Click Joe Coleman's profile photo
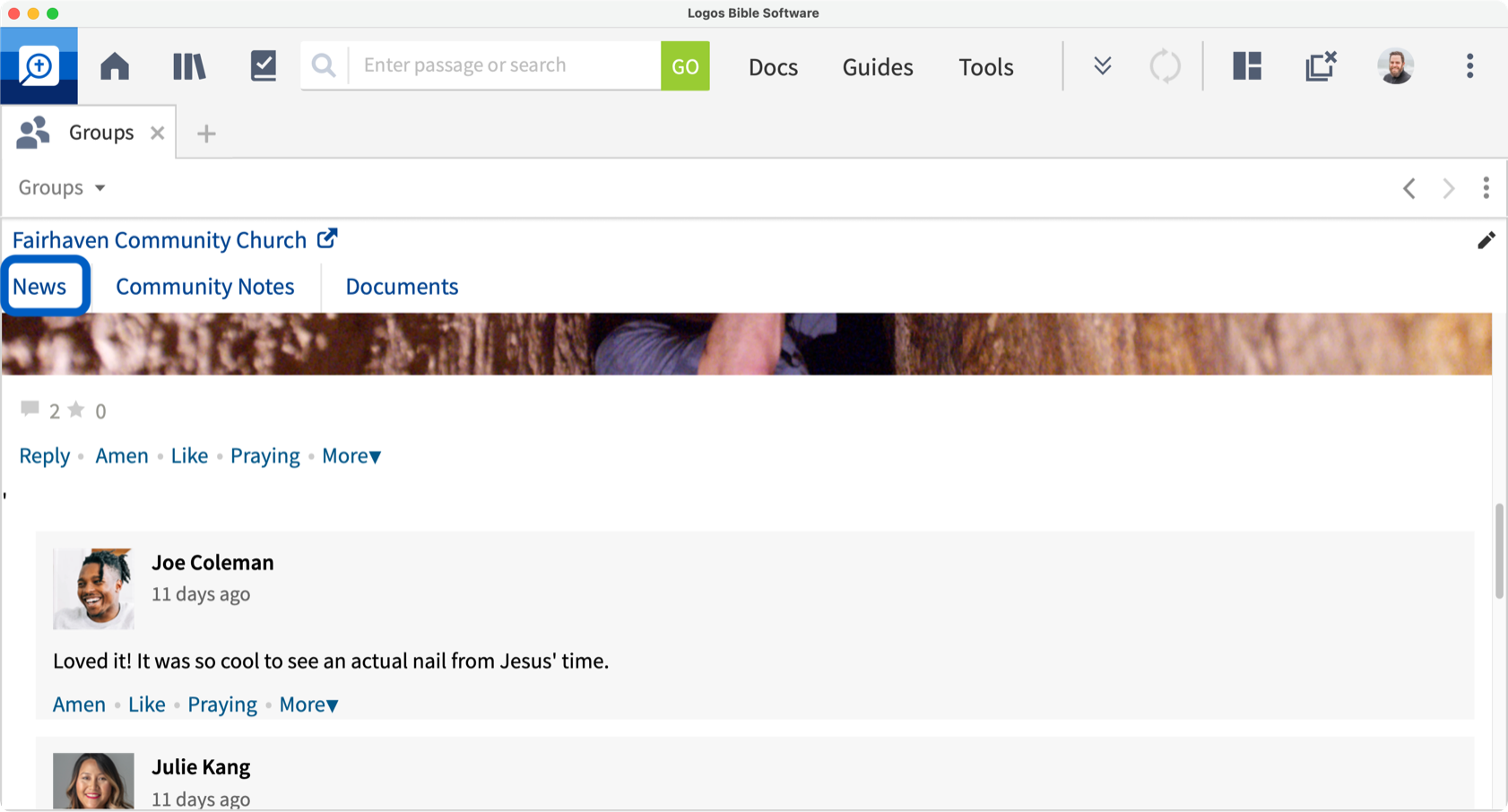 [x=93, y=589]
